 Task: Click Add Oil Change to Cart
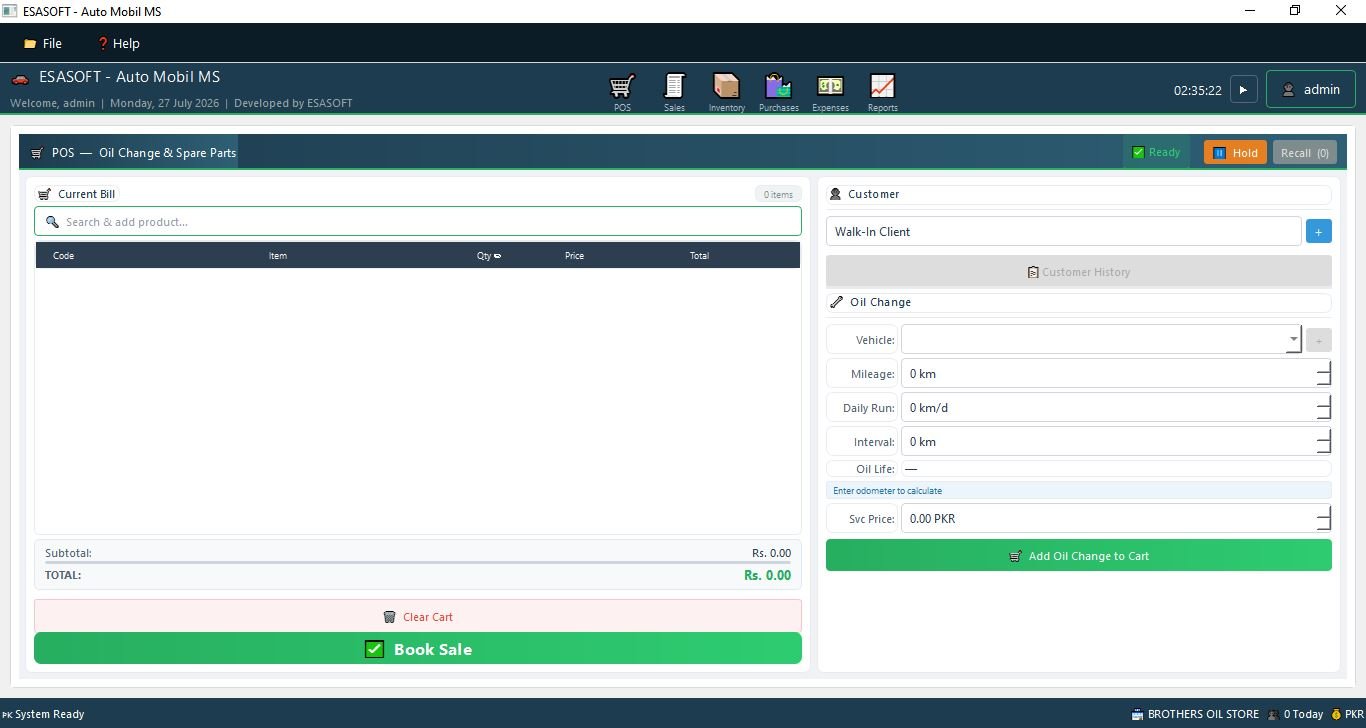[x=1078, y=555]
